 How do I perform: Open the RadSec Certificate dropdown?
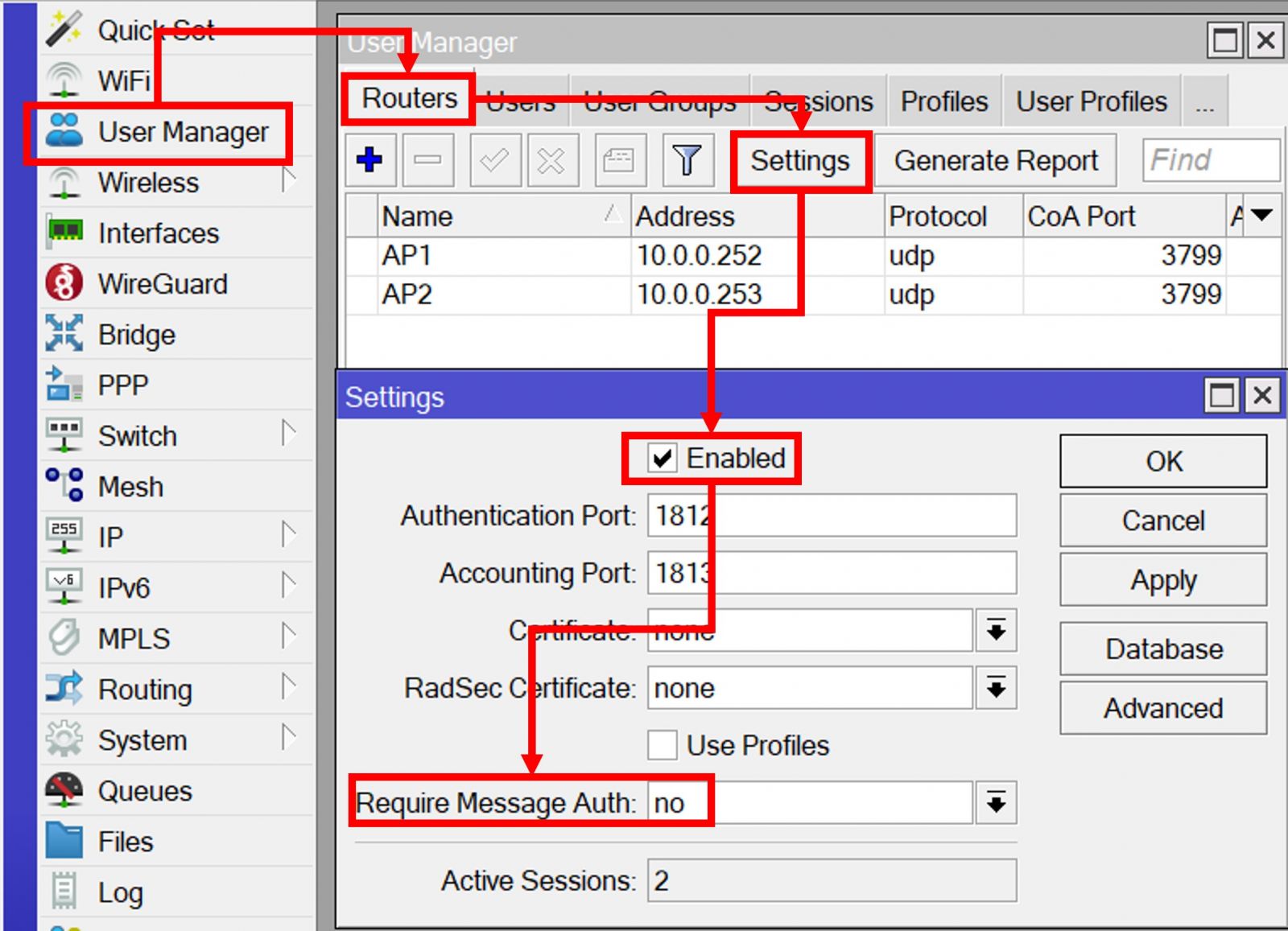(x=996, y=688)
